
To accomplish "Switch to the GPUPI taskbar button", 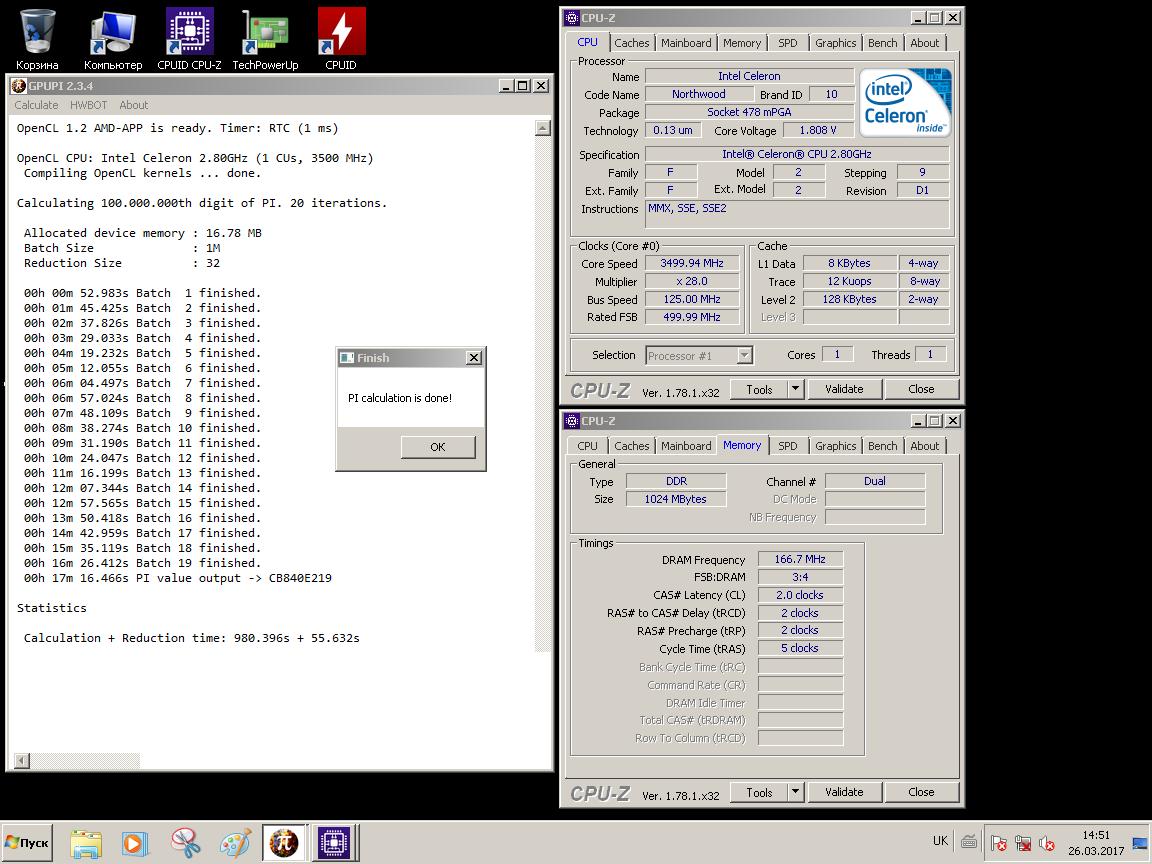I will 284,843.
